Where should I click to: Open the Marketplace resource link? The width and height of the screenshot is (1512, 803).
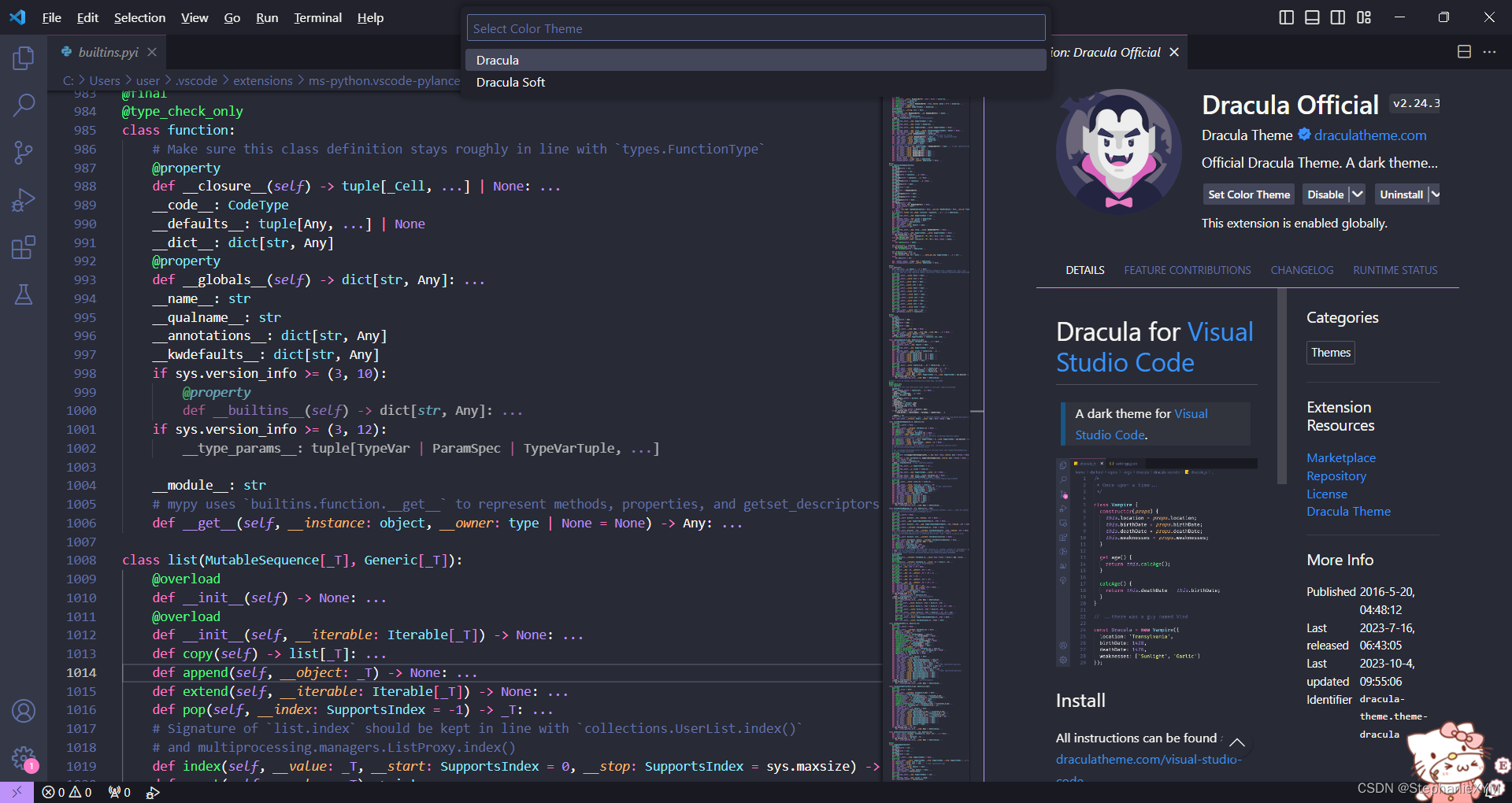point(1341,457)
